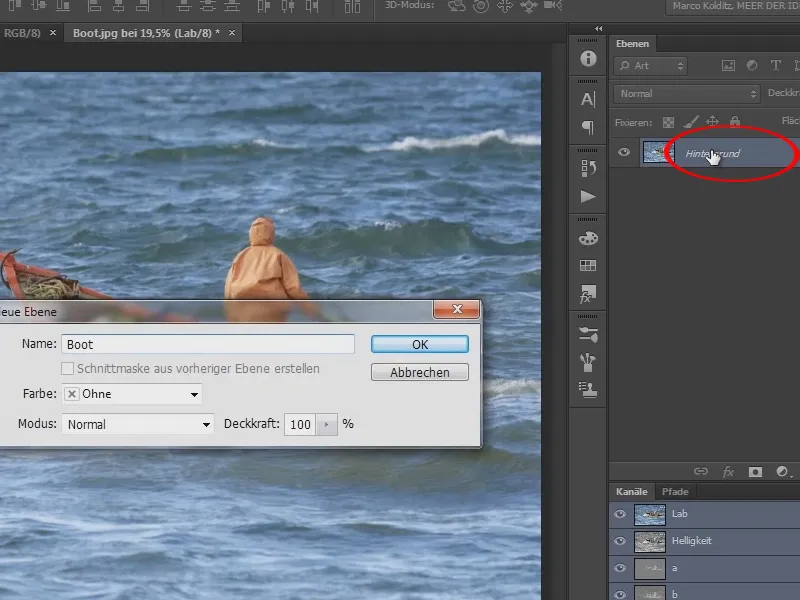Add a layer style via fx icon
The image size is (800, 600).
coord(728,472)
